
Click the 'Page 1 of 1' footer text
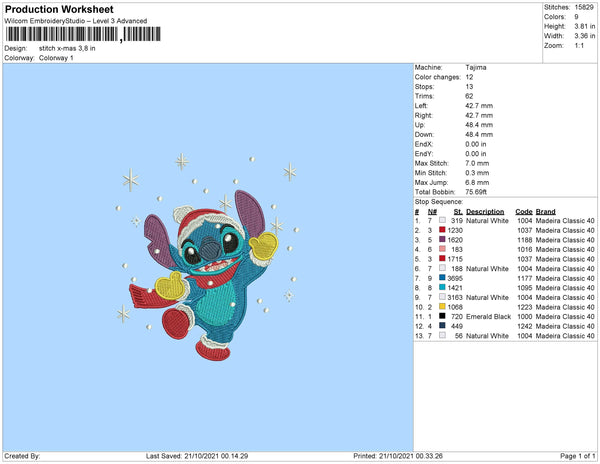(x=578, y=456)
